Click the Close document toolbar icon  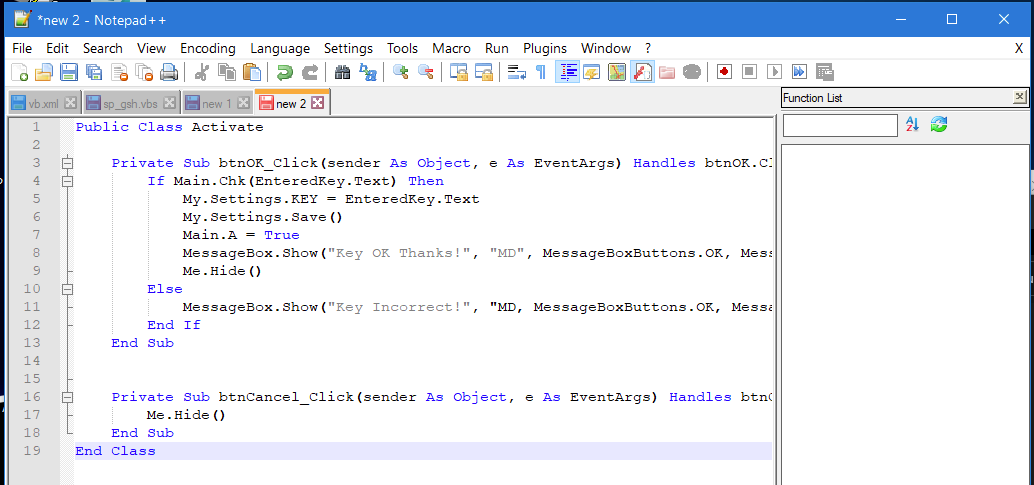(x=119, y=72)
